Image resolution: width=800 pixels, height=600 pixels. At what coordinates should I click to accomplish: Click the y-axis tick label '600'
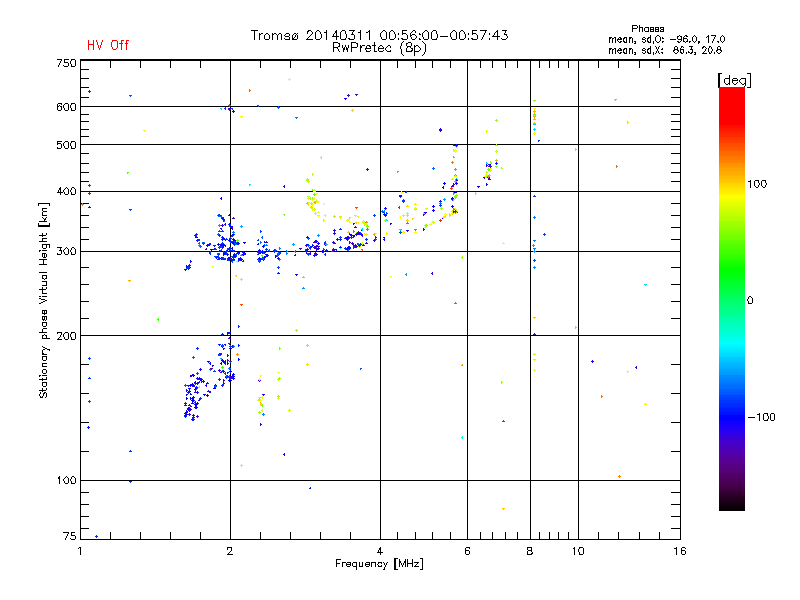66,107
